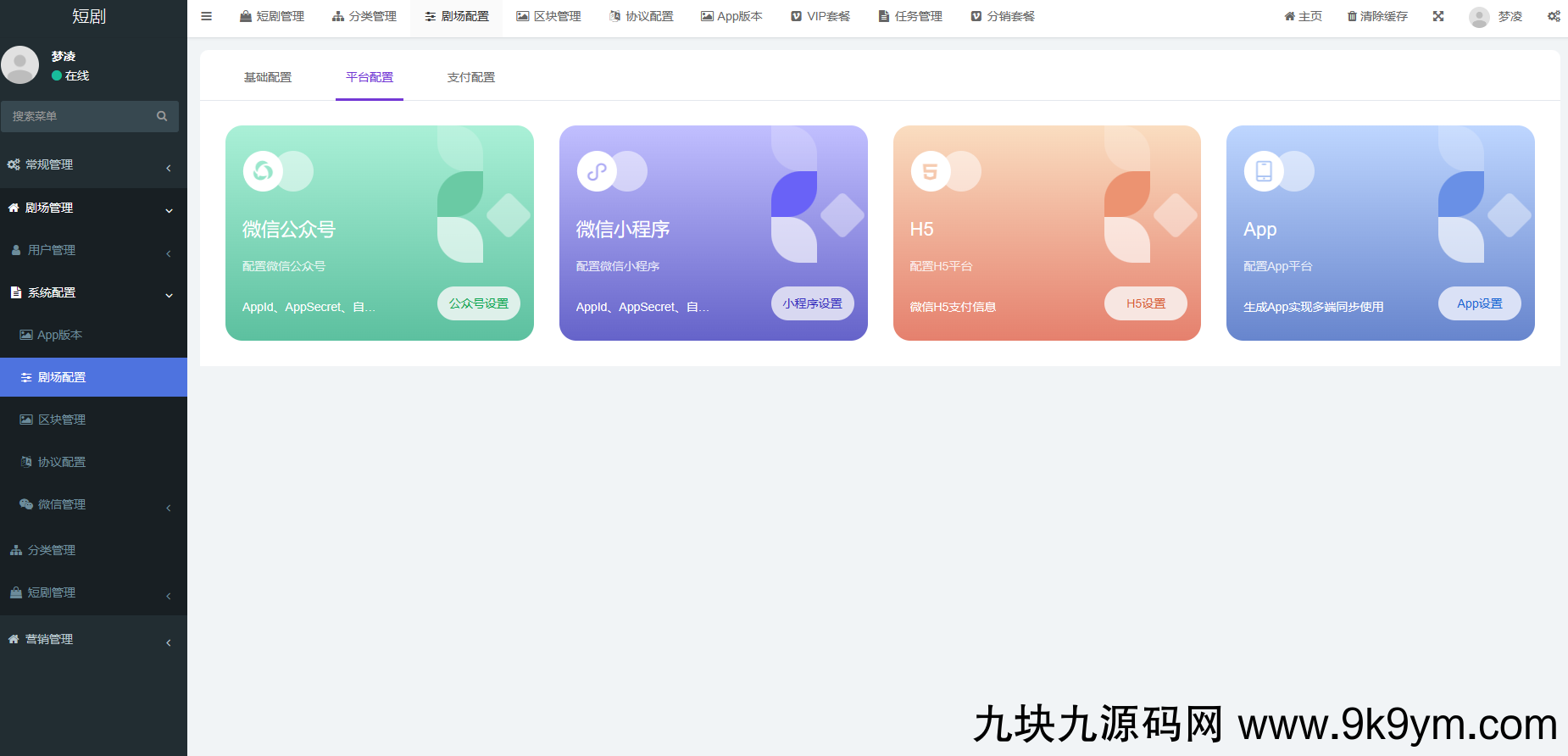Switch to the VIP套餐 top tab

820,16
